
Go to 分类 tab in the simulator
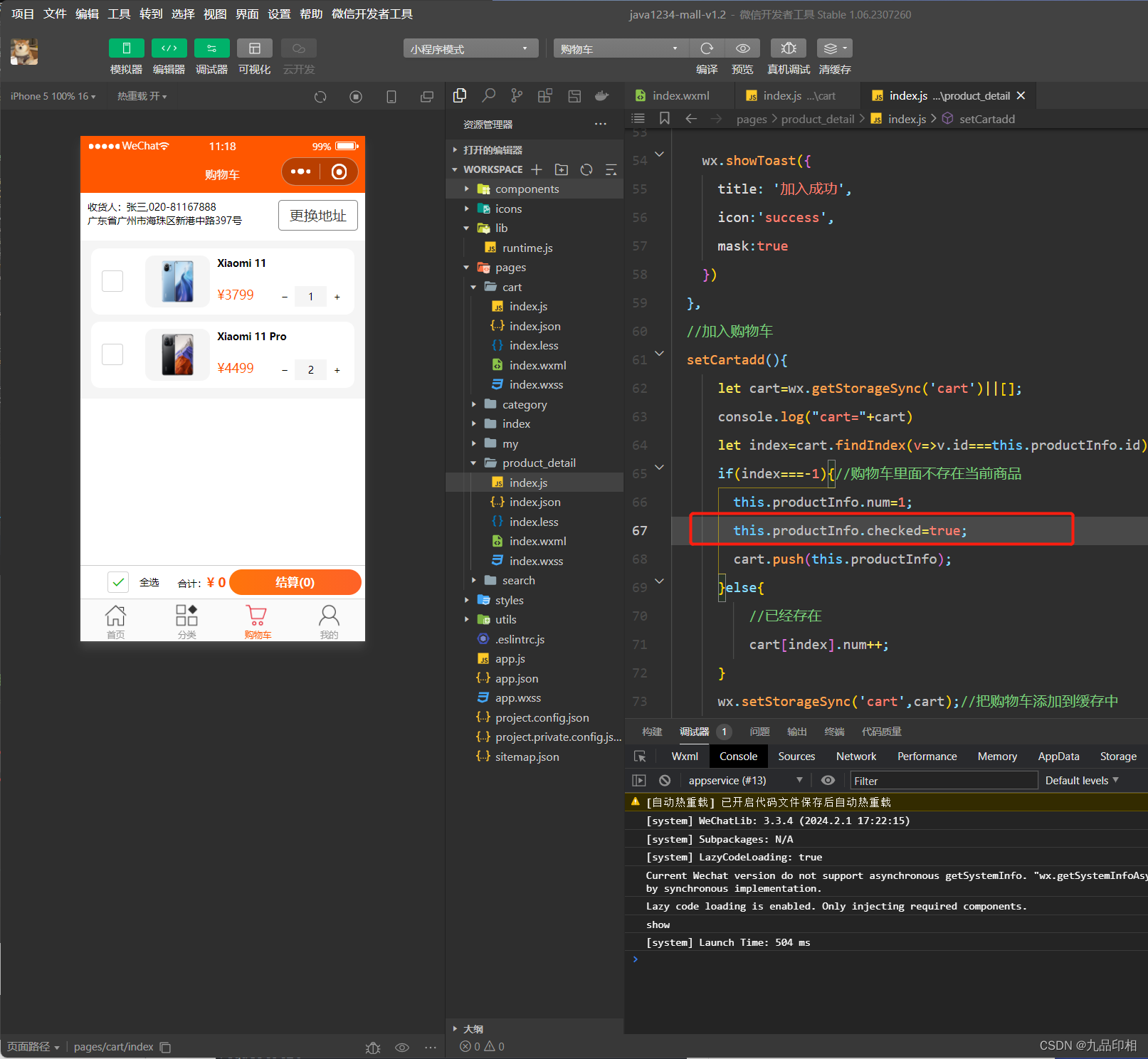(186, 621)
